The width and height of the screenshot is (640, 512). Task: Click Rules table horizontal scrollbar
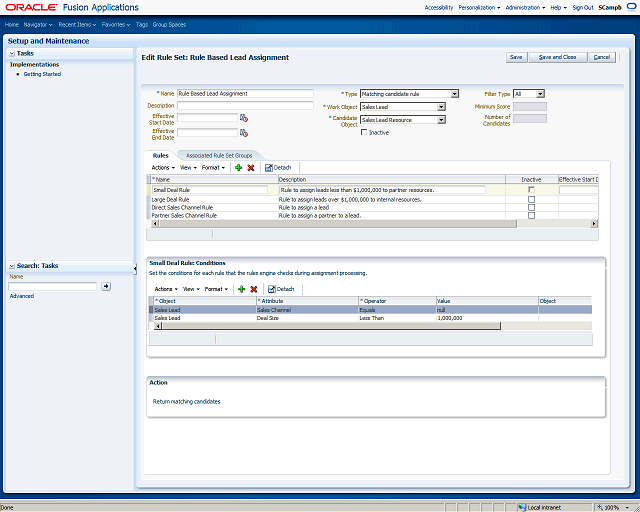tap(338, 224)
